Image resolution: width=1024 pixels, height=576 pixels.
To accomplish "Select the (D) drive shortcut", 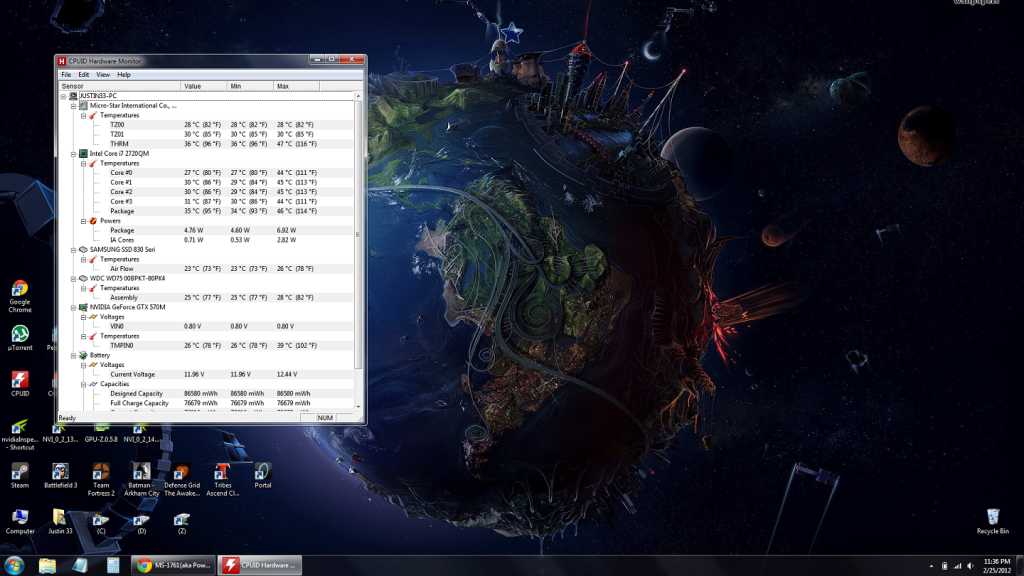I will point(141,524).
